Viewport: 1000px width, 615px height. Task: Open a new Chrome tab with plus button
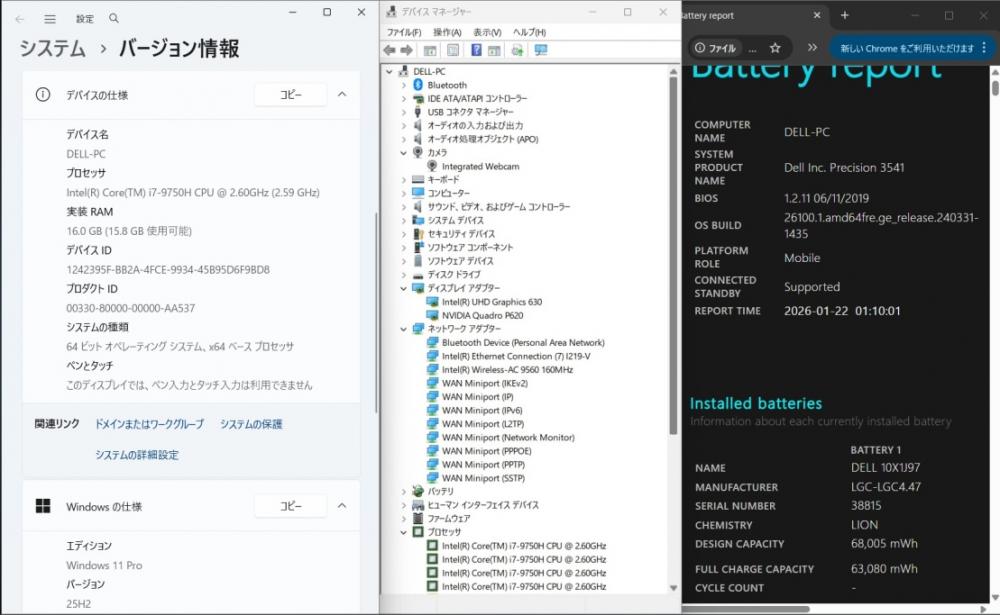(x=844, y=15)
